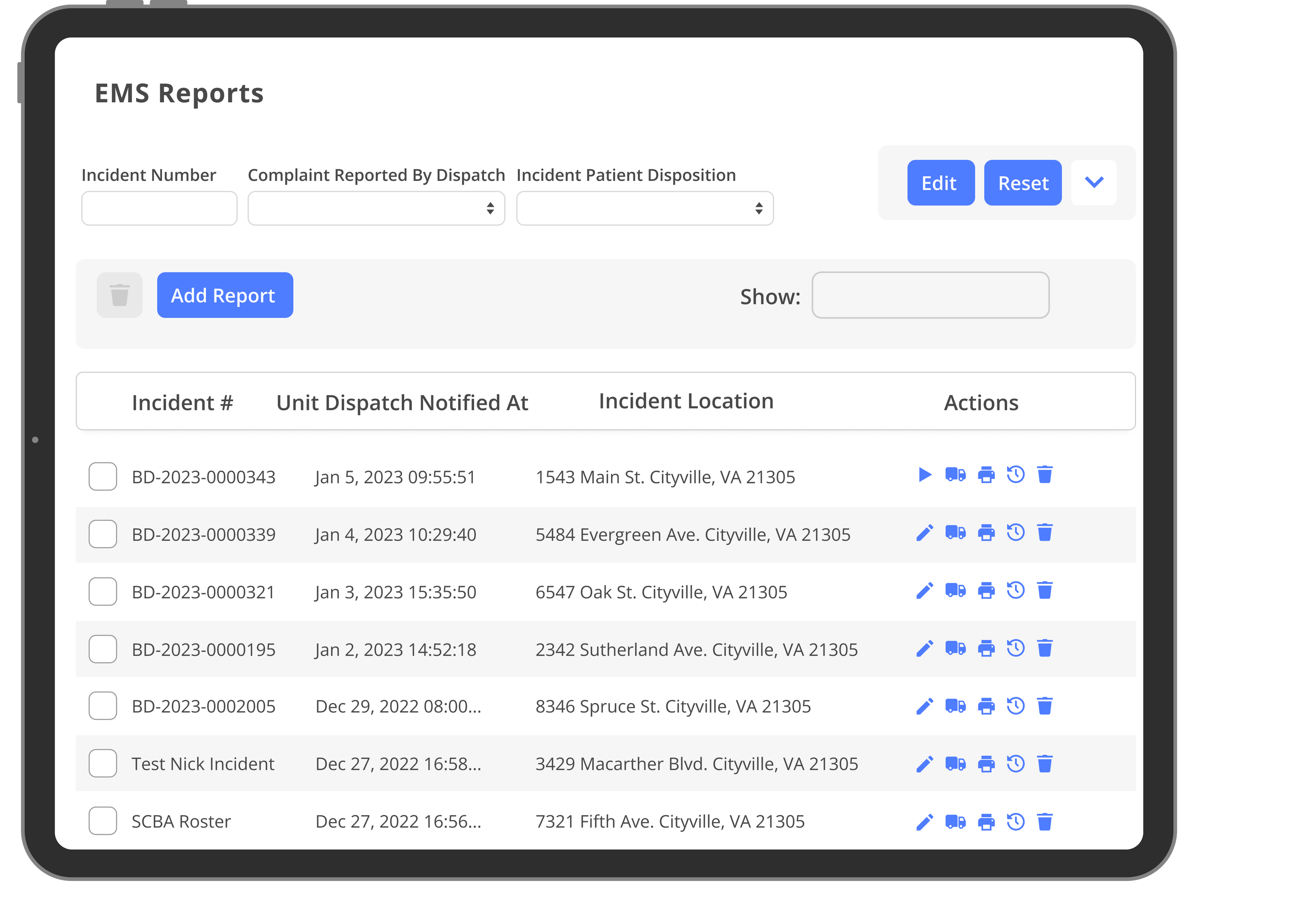The image size is (1316, 908).
Task: Click the gray trash icon near Add Report
Action: tap(119, 295)
